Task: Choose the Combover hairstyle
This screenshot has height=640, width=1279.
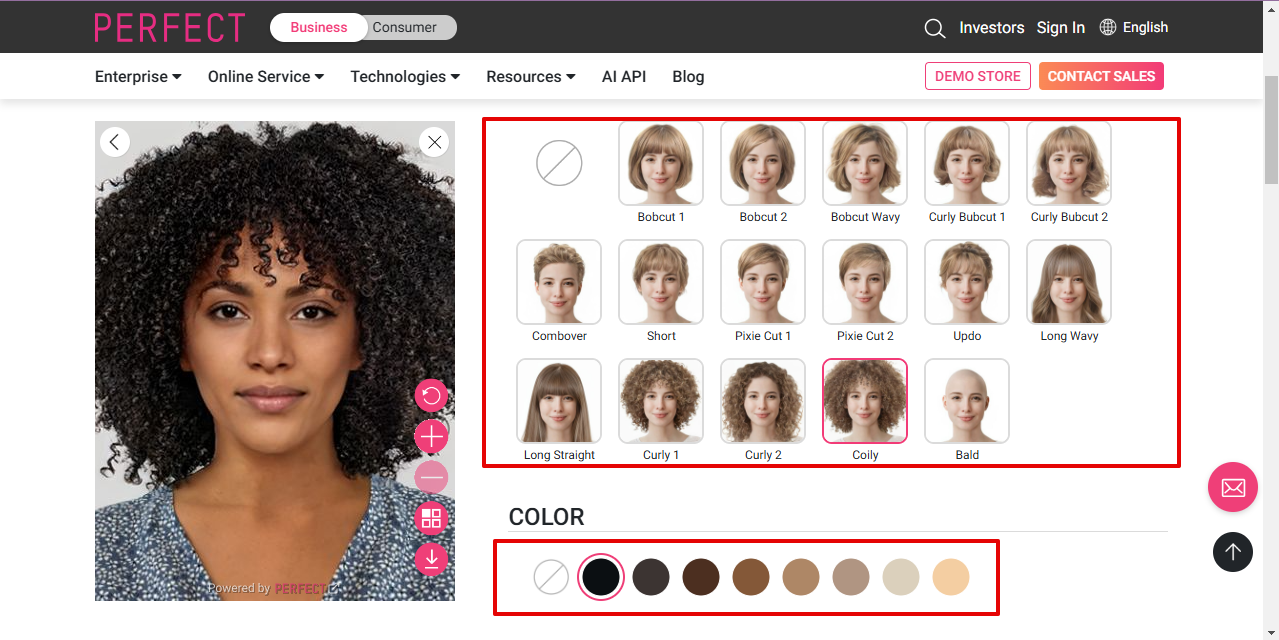Action: tap(559, 282)
